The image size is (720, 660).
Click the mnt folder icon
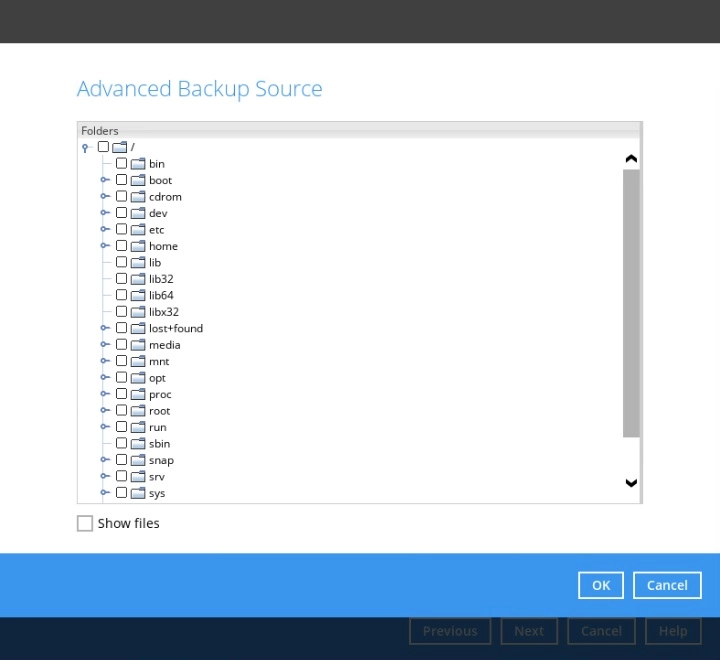click(x=138, y=361)
